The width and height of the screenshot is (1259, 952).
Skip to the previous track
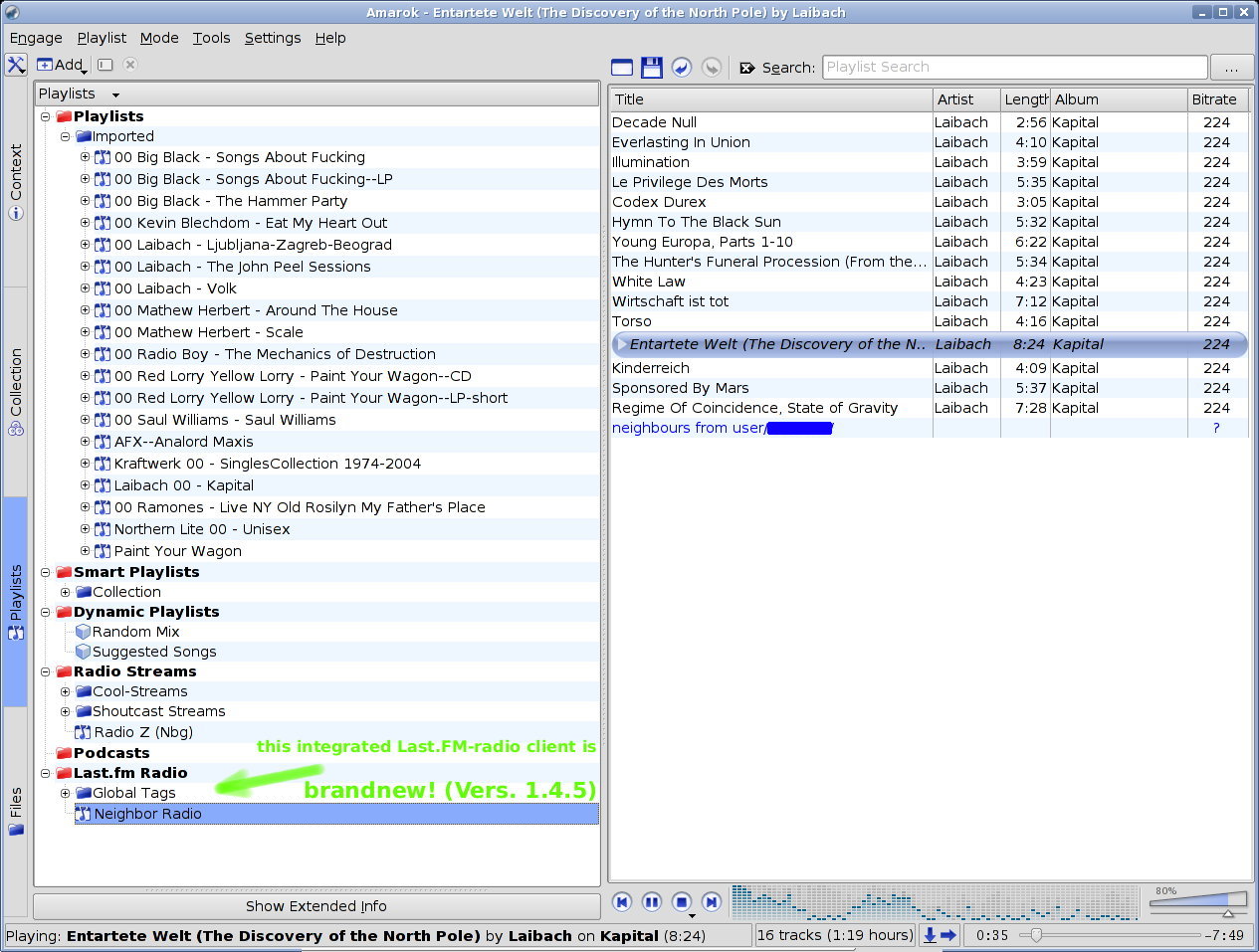622,902
